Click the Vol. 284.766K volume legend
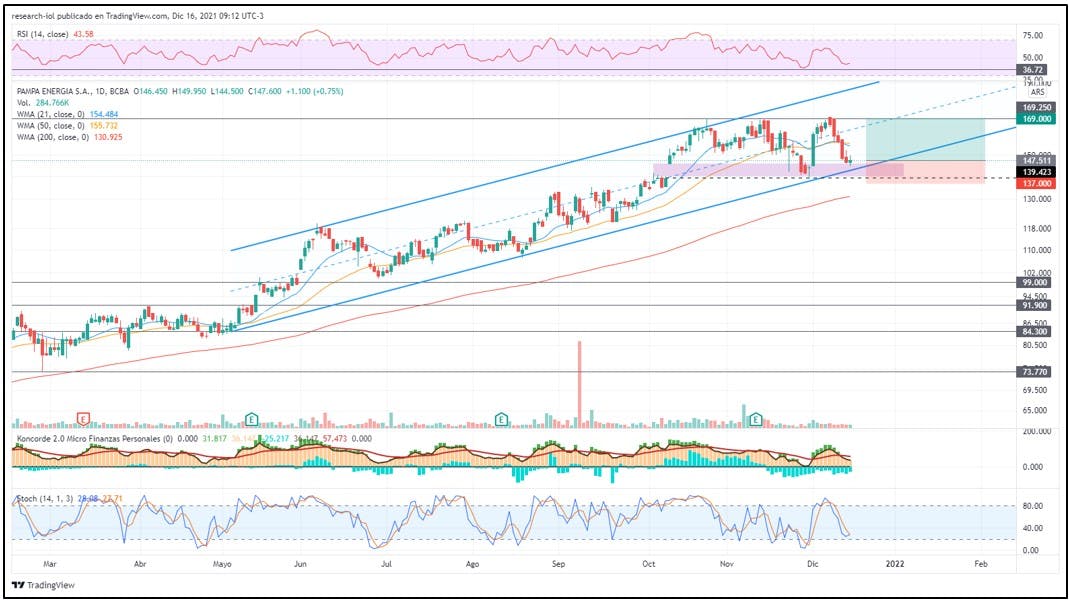The height and width of the screenshot is (601, 1069). 43,103
